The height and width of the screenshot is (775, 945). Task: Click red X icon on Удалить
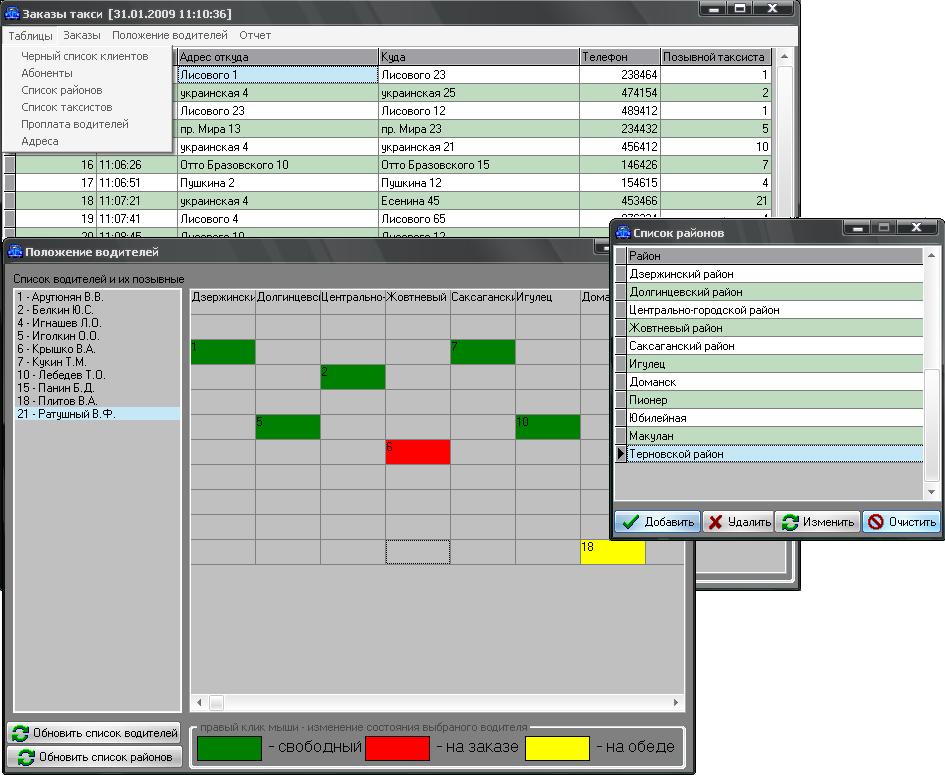click(715, 522)
